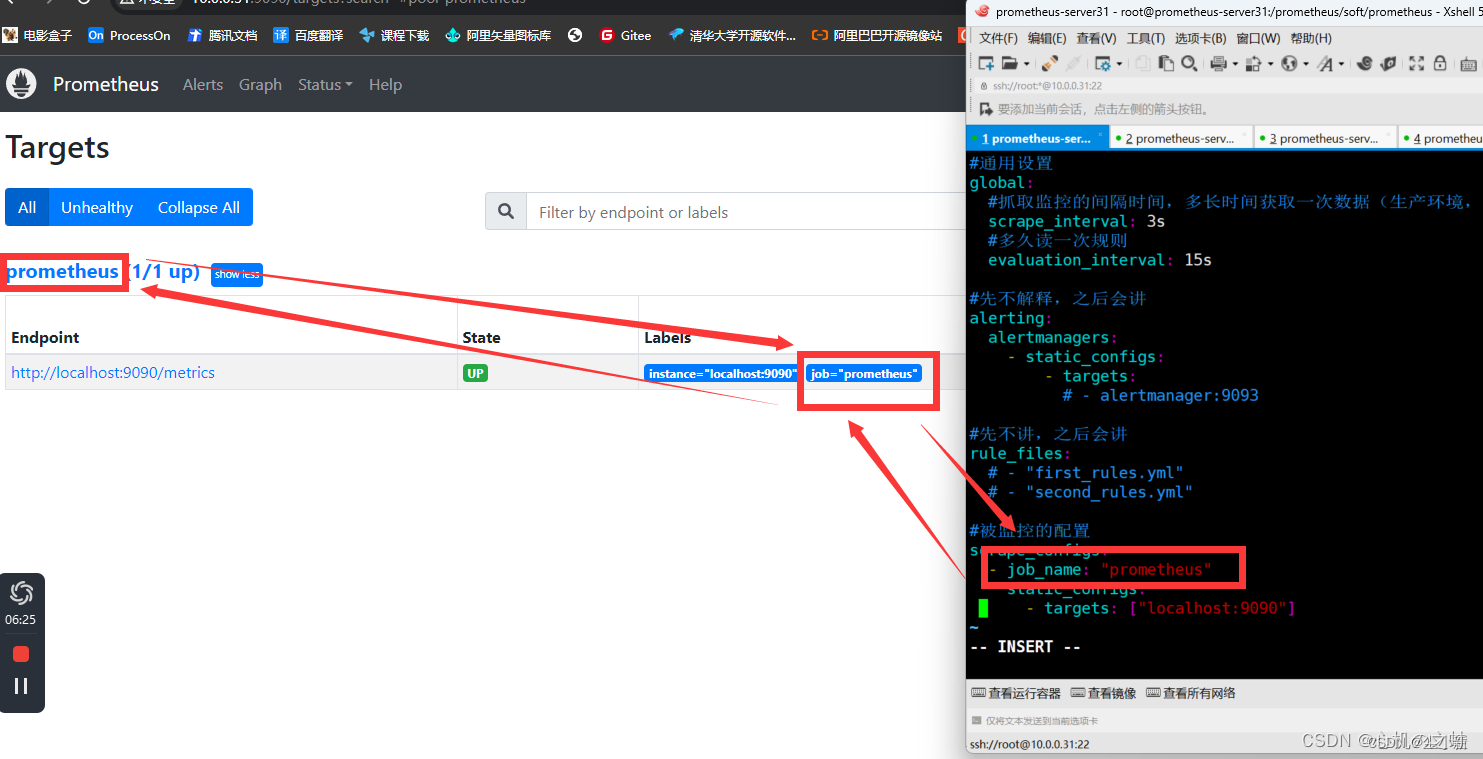Screen dimensions: 1483x759
Task: Click the 查看运行容器 quick command button
Action: click(1016, 693)
